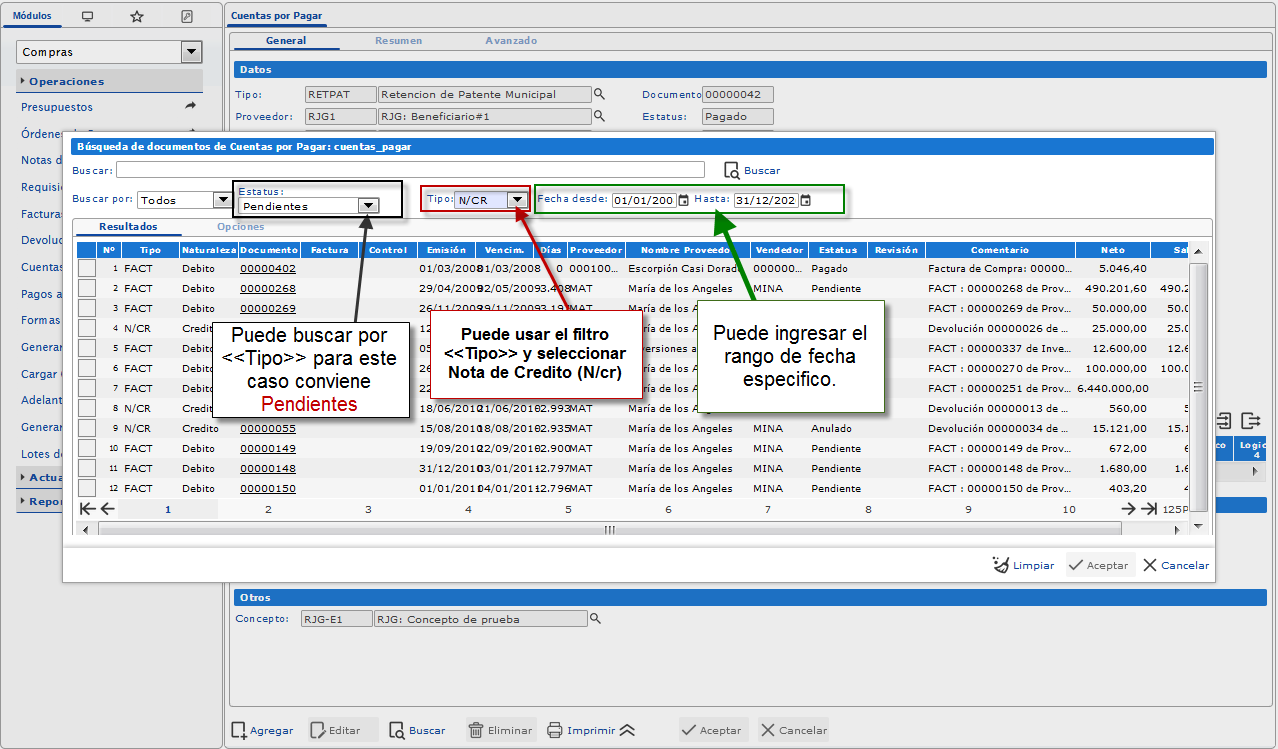
Task: Open the Estatus dropdown showing Pendientes
Action: point(369,205)
